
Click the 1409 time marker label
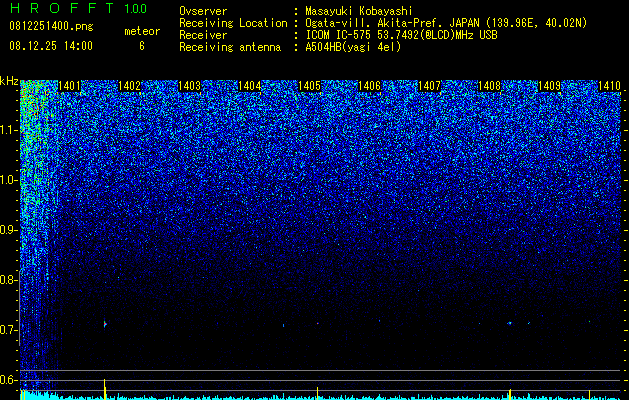(549, 85)
